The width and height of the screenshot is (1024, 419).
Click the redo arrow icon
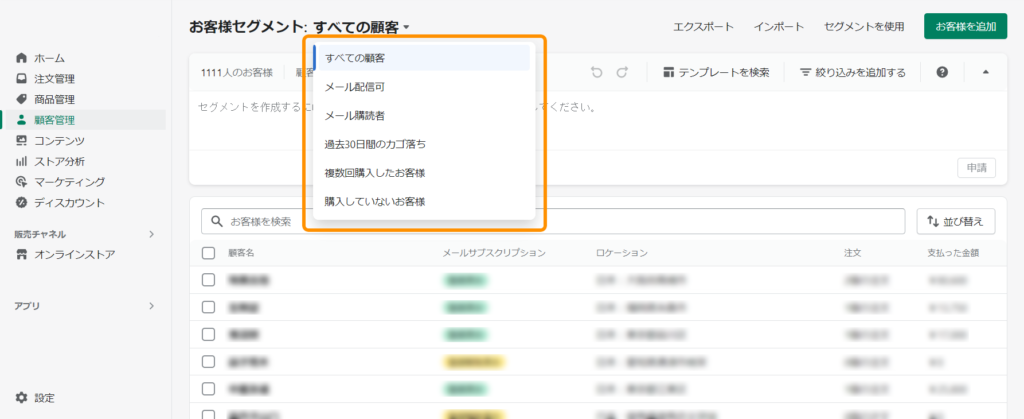click(622, 72)
